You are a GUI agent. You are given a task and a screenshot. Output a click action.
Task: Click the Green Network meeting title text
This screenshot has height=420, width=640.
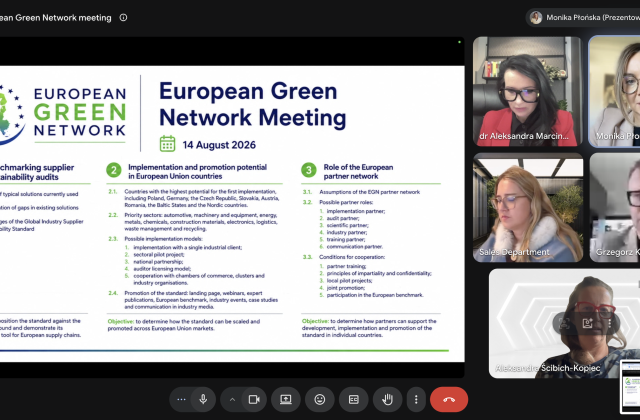coord(56,18)
